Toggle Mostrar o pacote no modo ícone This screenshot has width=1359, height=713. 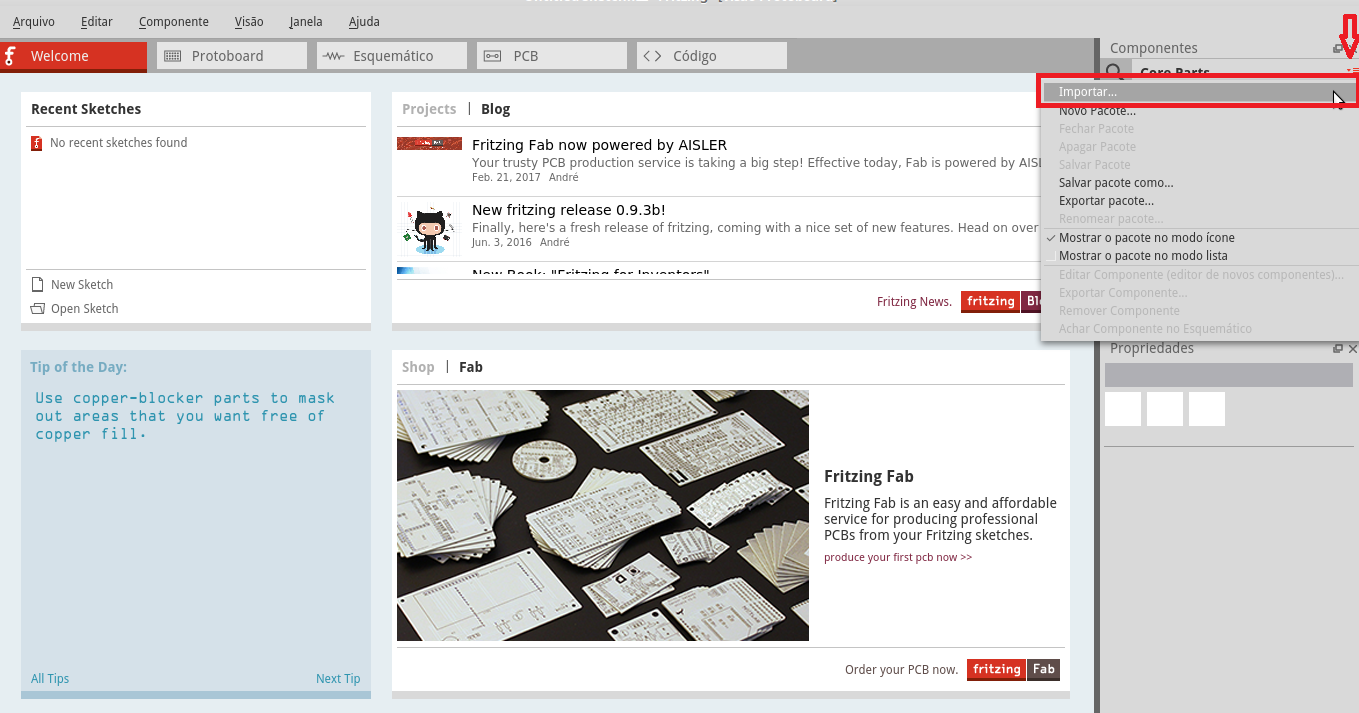coord(1198,238)
